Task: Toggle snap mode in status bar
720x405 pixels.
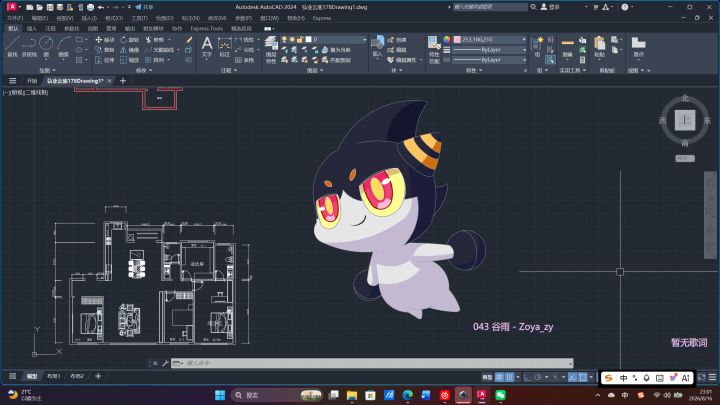Action: [x=509, y=377]
